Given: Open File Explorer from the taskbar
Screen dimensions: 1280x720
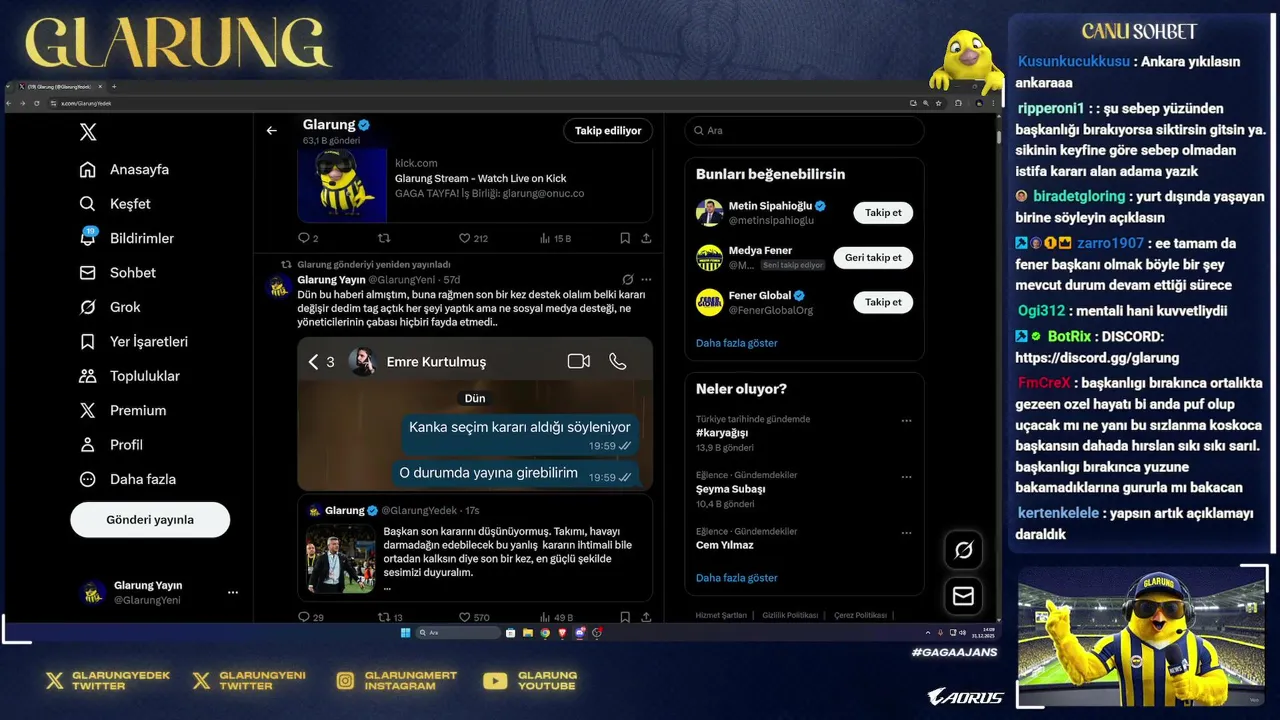Looking at the screenshot, I should point(528,633).
